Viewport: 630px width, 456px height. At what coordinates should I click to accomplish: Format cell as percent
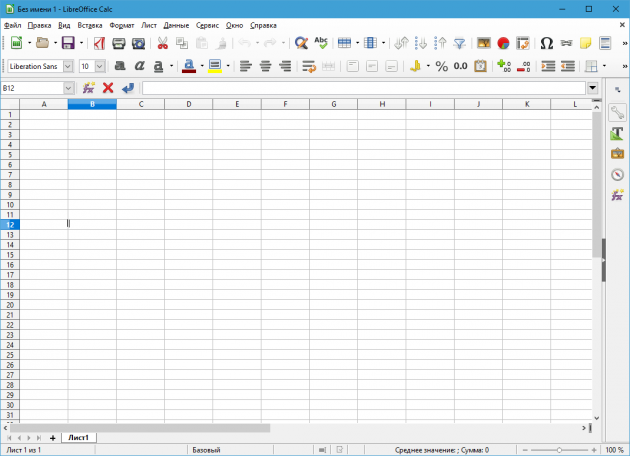442,66
